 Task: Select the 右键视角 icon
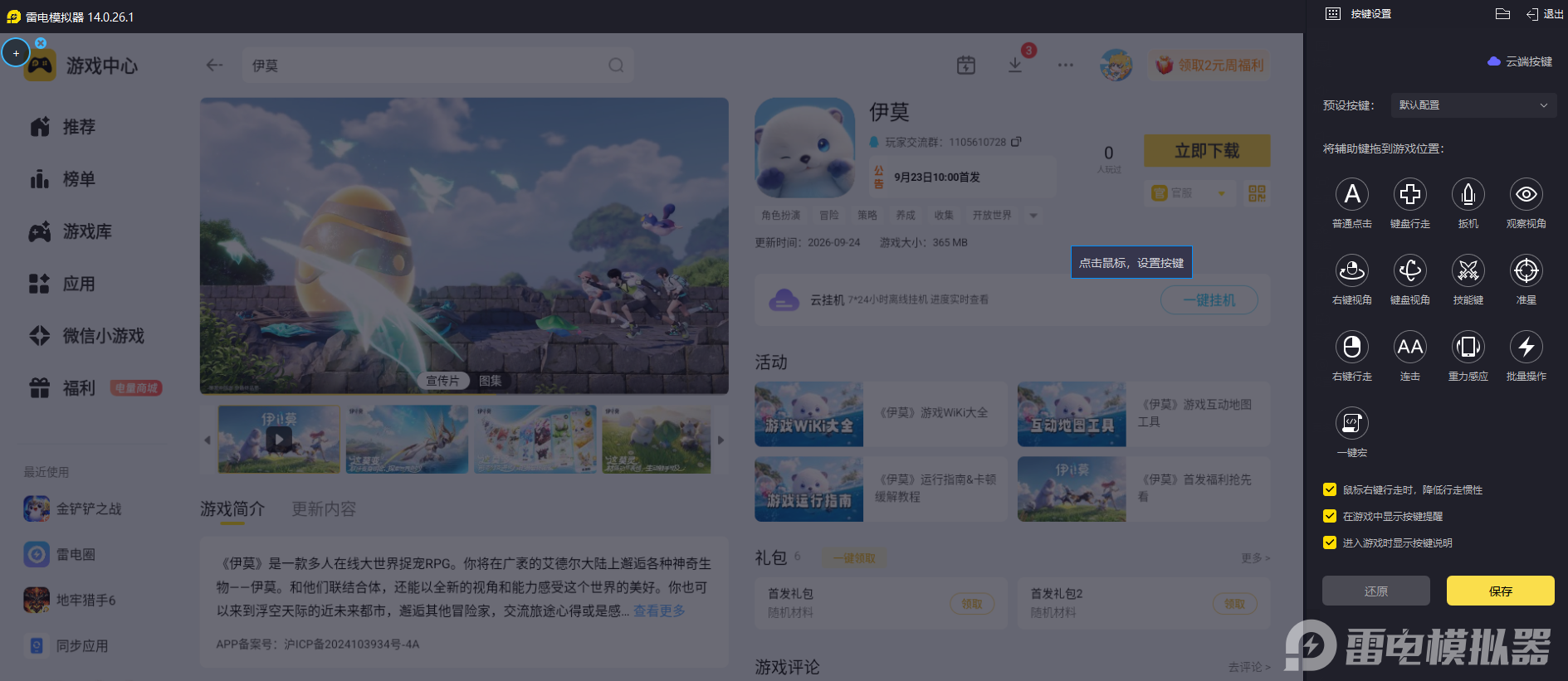pos(1352,270)
